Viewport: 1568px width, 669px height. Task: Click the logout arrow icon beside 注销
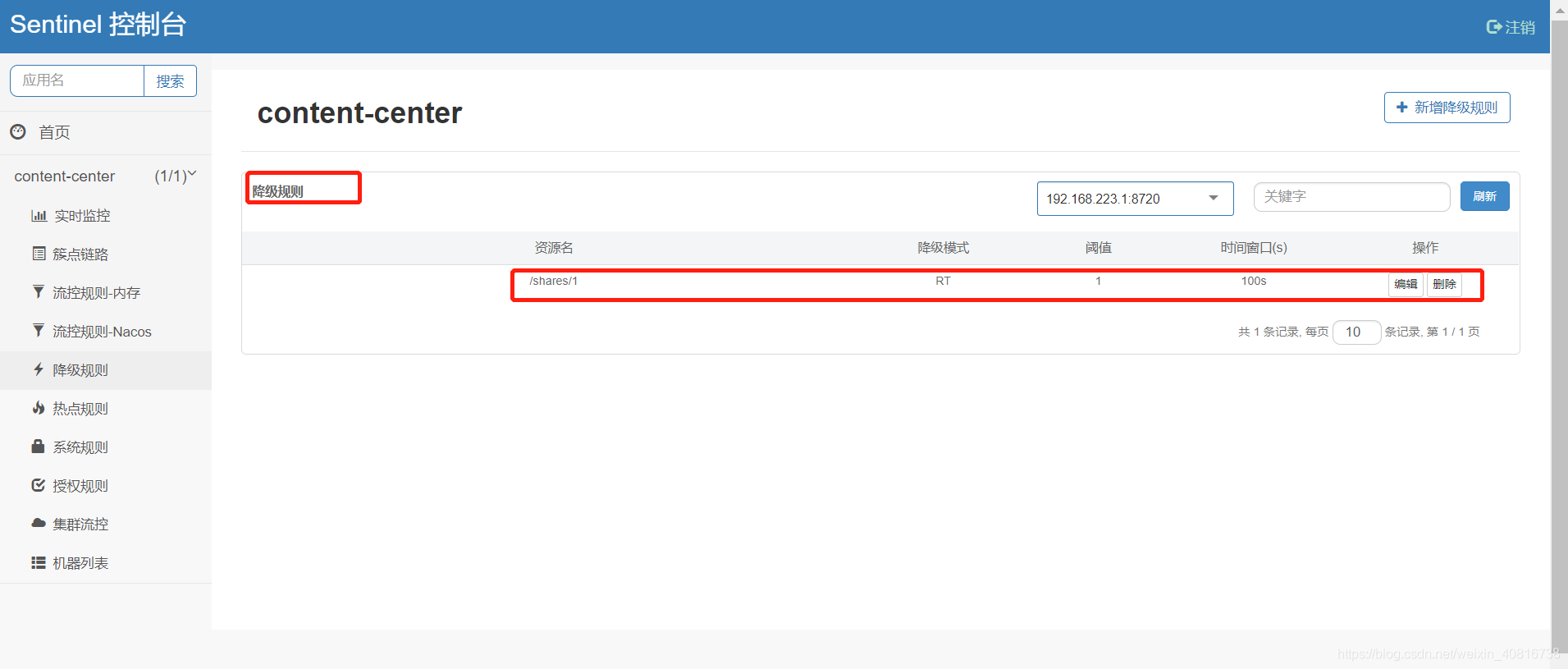(x=1493, y=27)
